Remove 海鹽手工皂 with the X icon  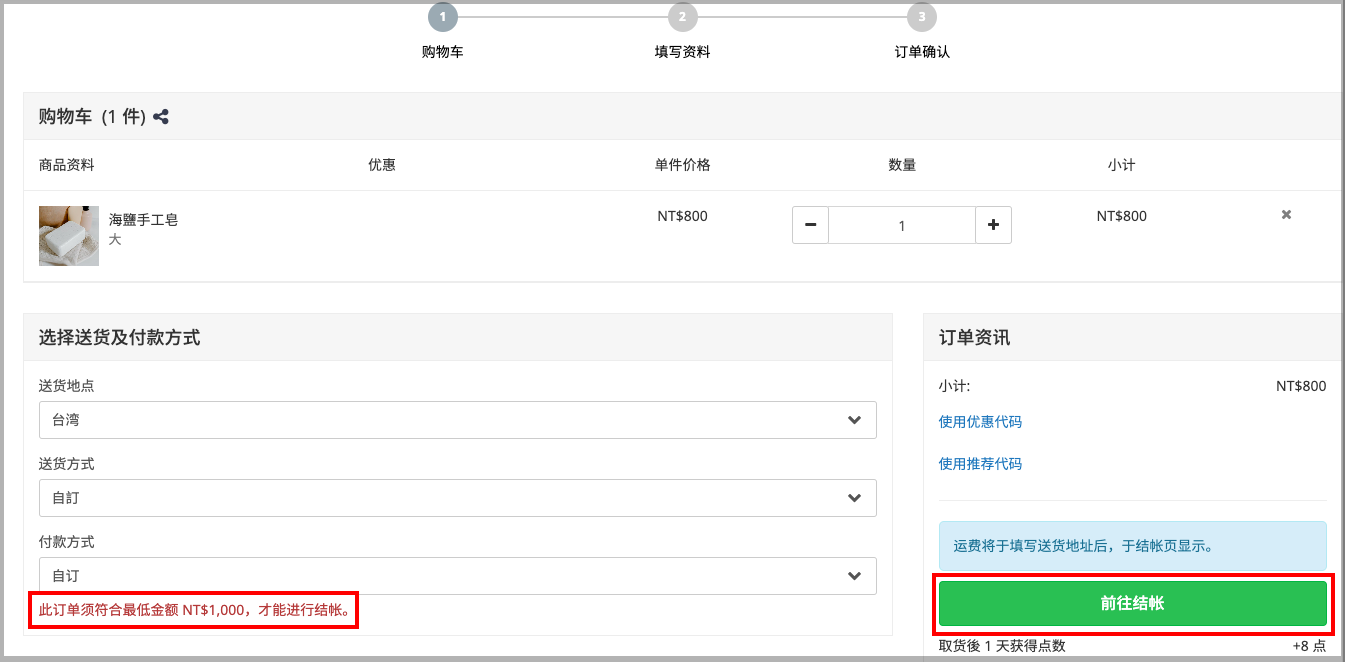(1287, 215)
